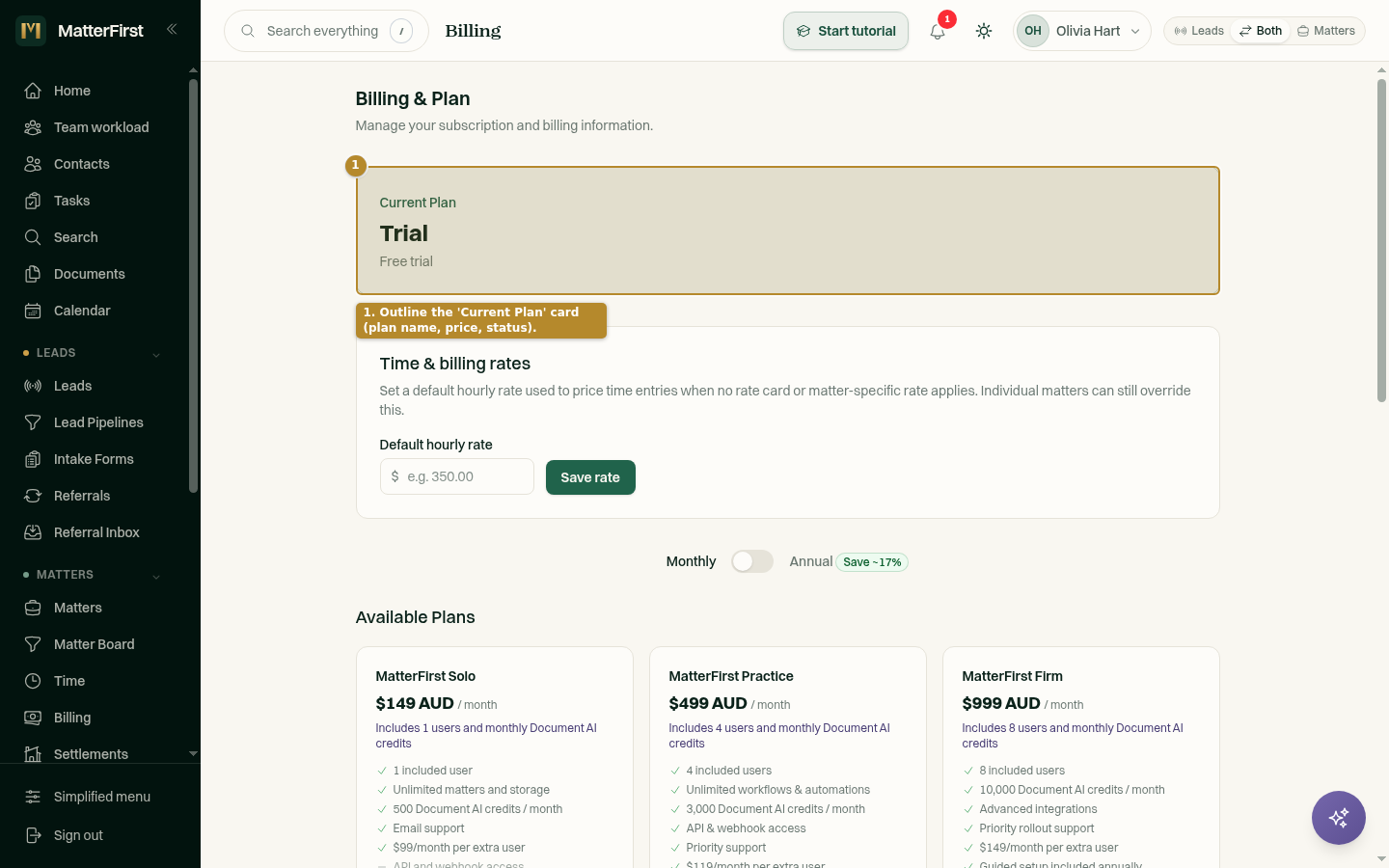Select the MatterFirst Practice plan title

(731, 676)
